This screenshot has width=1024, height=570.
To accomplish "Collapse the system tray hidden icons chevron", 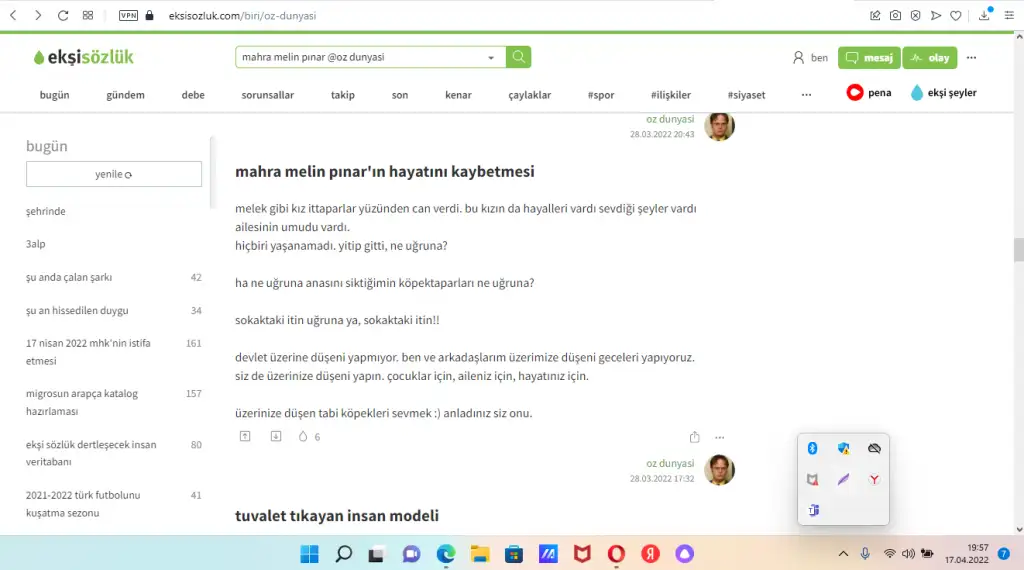I will [x=843, y=554].
